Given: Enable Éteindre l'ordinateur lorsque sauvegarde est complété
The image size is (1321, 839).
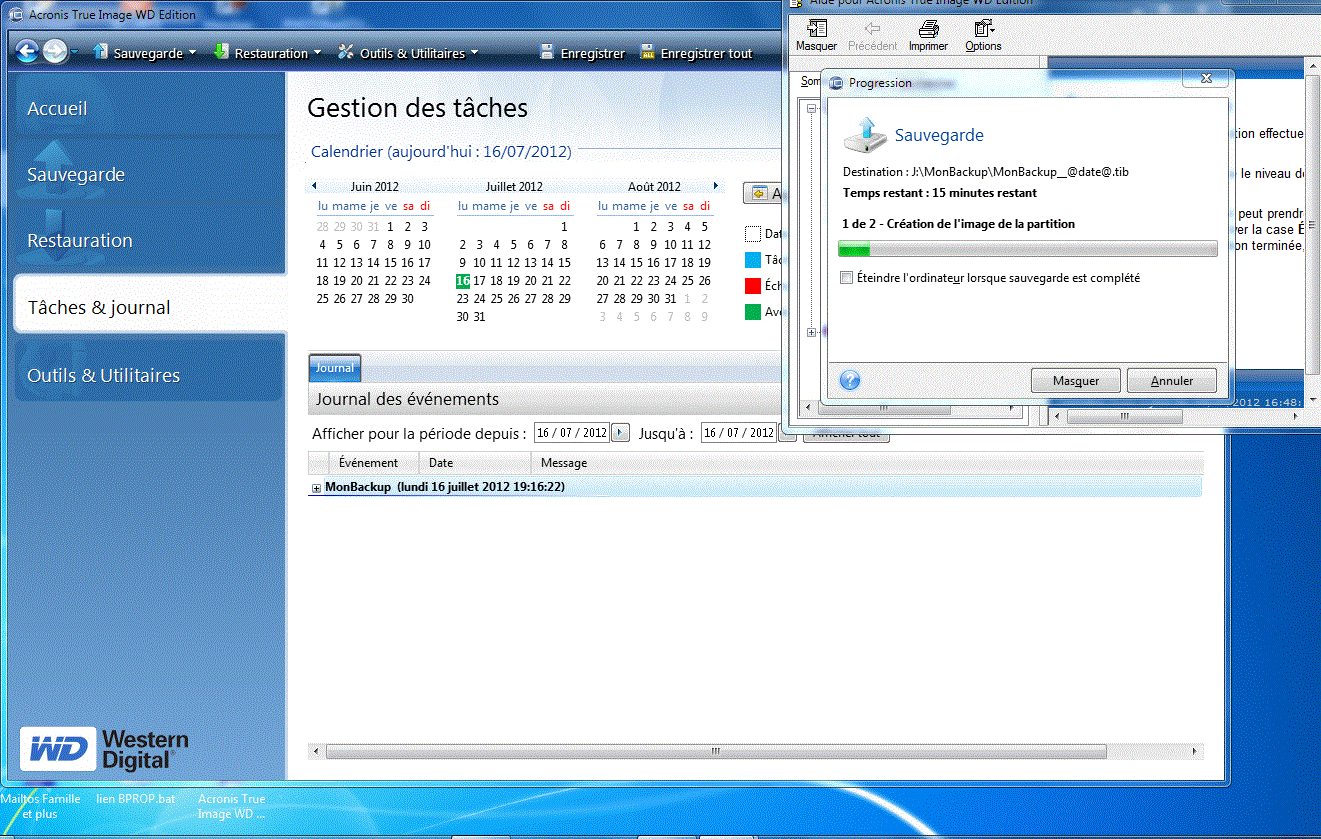Looking at the screenshot, I should click(846, 278).
